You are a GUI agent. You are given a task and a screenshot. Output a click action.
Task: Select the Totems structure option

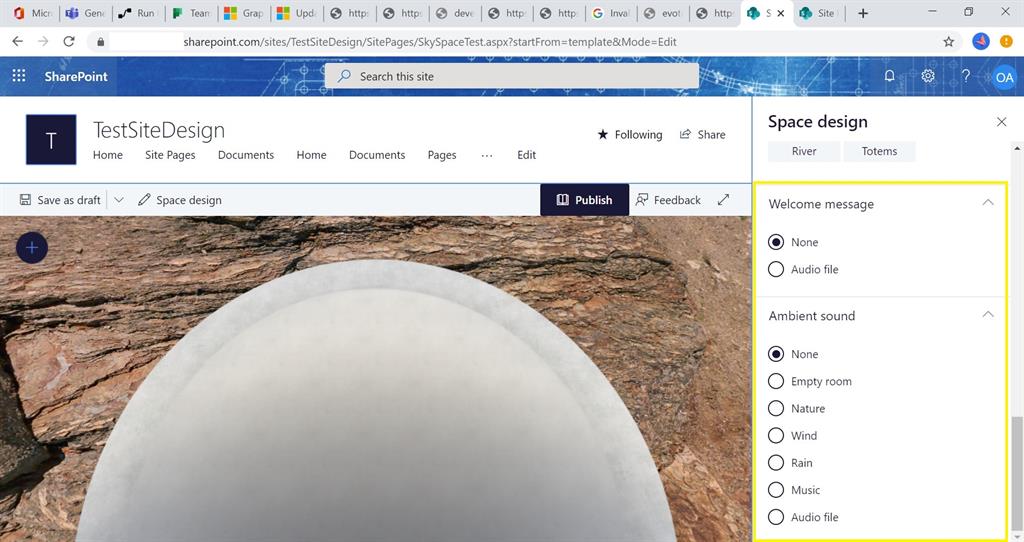click(879, 151)
